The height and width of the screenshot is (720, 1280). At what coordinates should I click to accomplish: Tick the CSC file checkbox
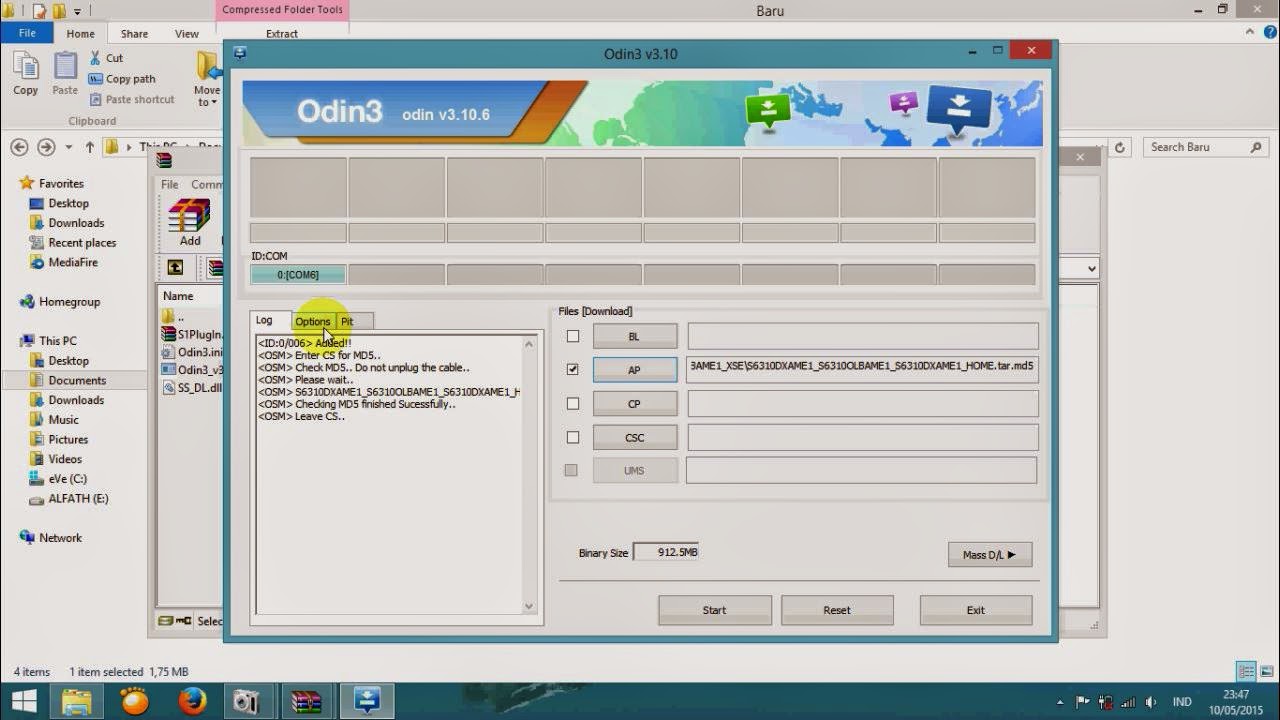click(573, 437)
